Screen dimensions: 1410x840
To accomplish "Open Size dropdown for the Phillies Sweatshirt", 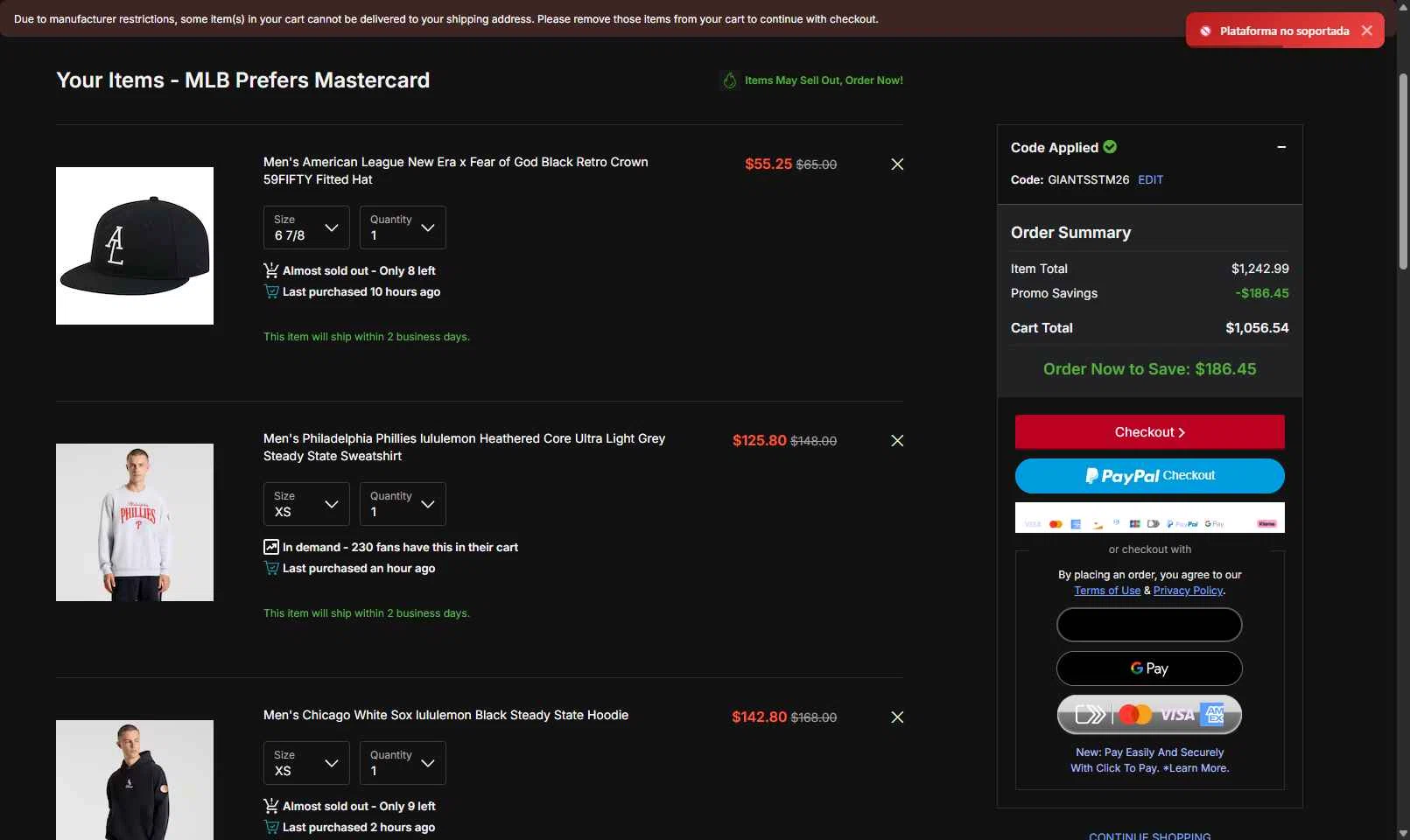I will [x=306, y=504].
